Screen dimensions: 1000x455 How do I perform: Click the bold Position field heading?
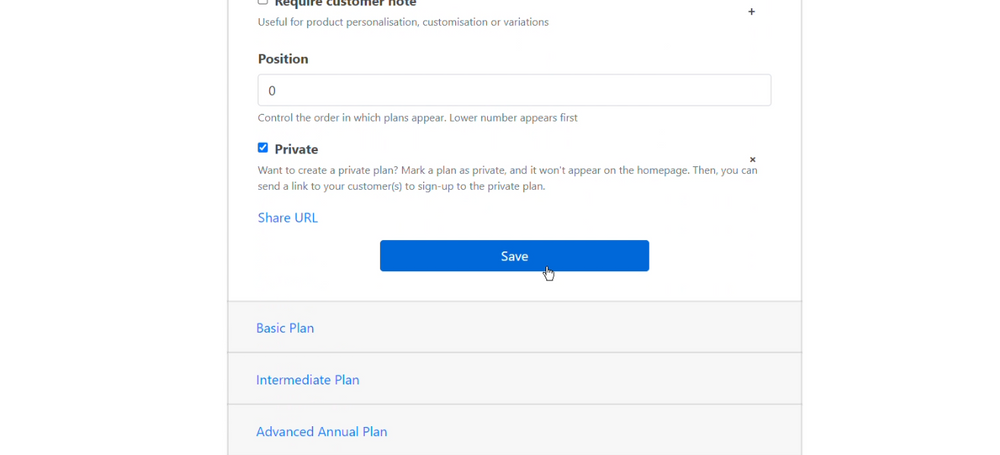283,59
